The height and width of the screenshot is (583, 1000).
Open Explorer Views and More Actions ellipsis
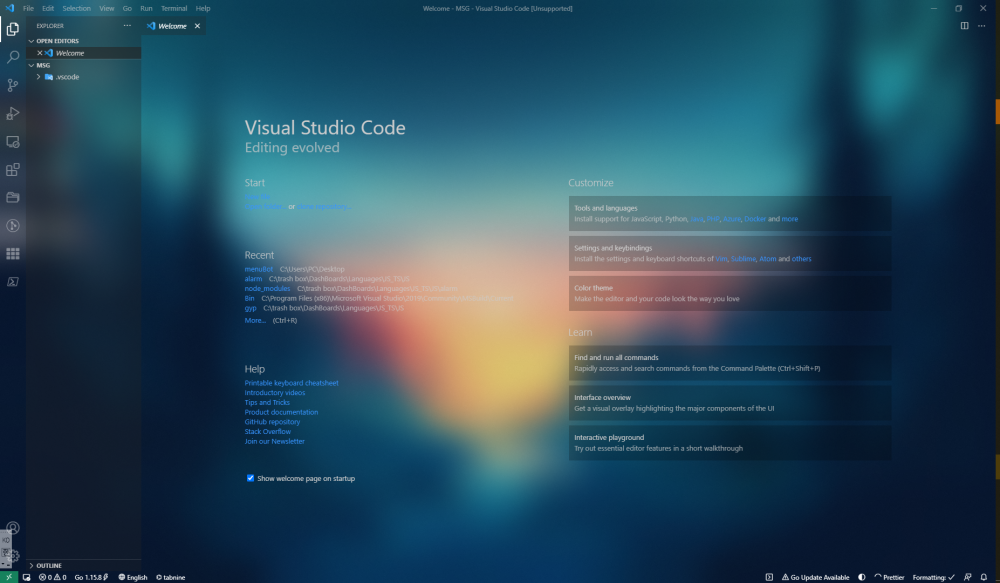pos(127,26)
